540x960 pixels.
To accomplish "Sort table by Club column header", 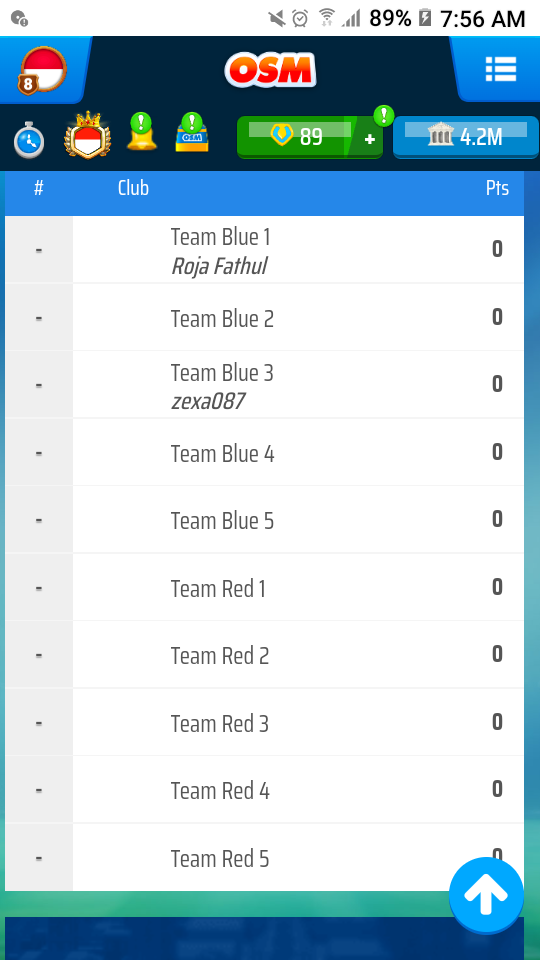I will 133,188.
